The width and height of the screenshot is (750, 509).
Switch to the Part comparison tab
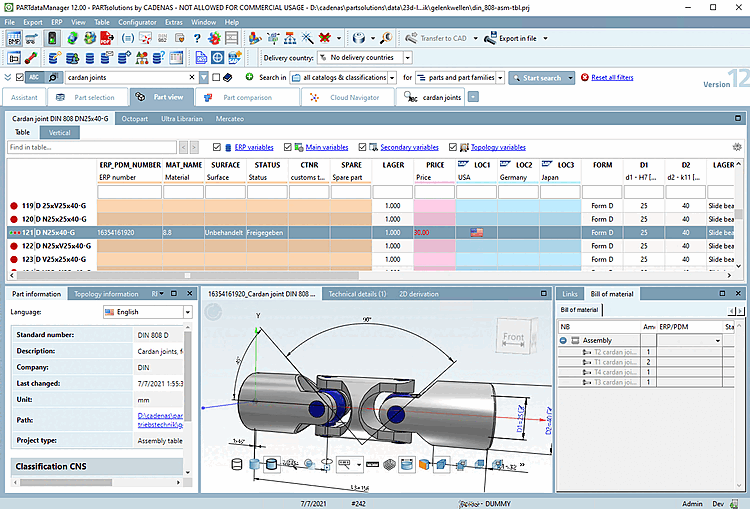(x=247, y=97)
